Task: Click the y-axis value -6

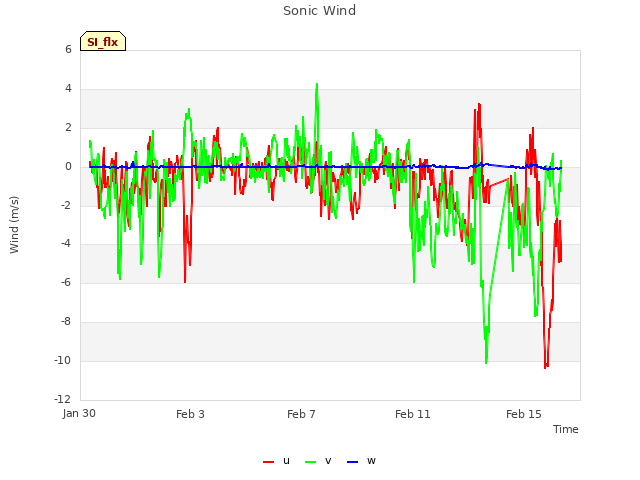Action: (66, 282)
